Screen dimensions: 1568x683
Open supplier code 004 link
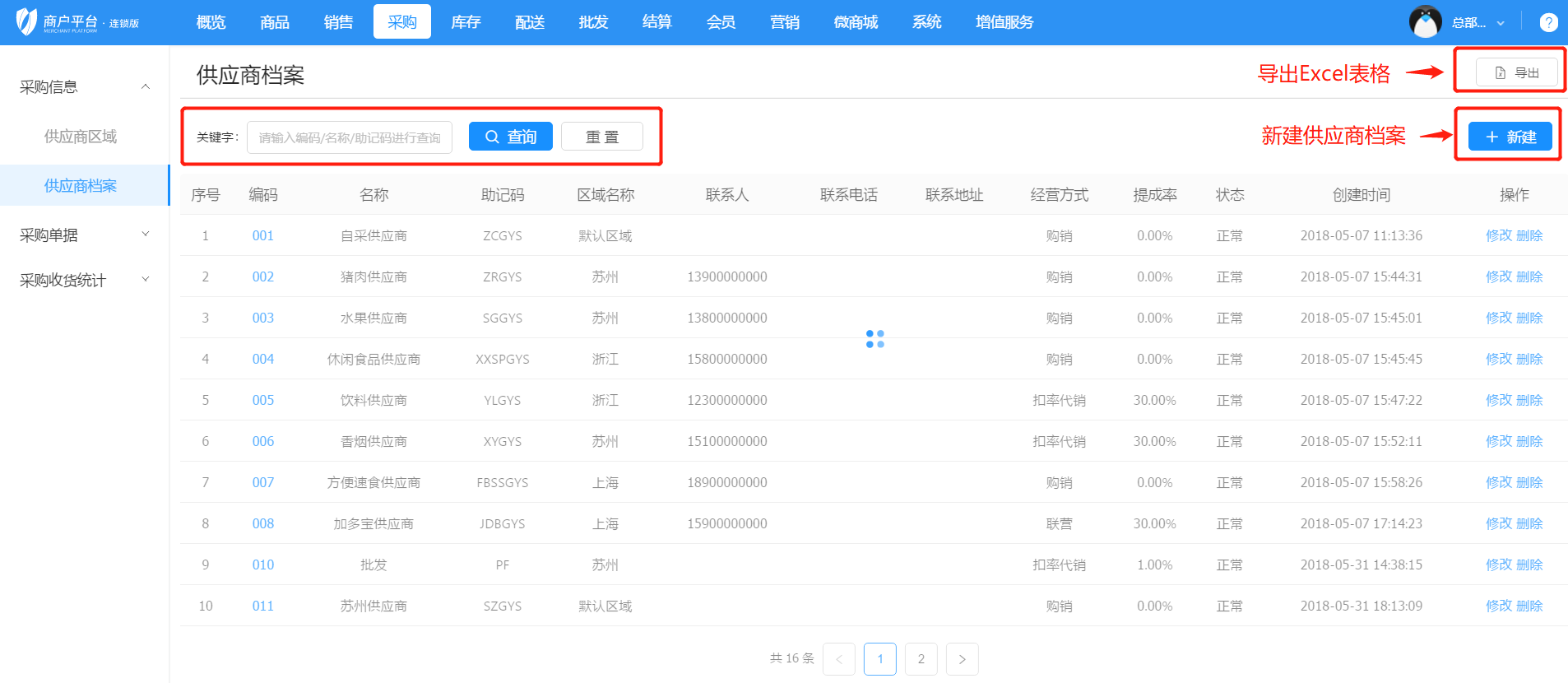[262, 359]
